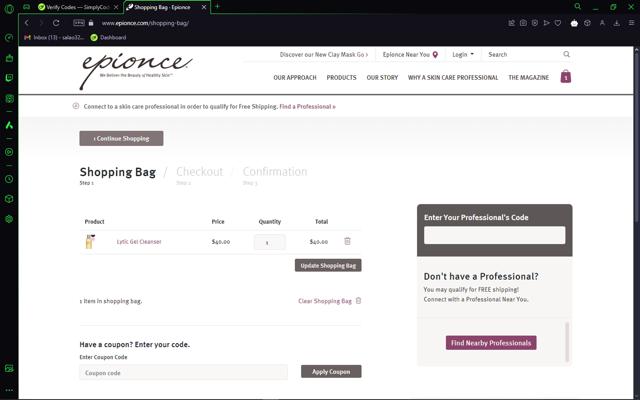
Task: Toggle the VPN badge in address bar
Action: (79, 23)
